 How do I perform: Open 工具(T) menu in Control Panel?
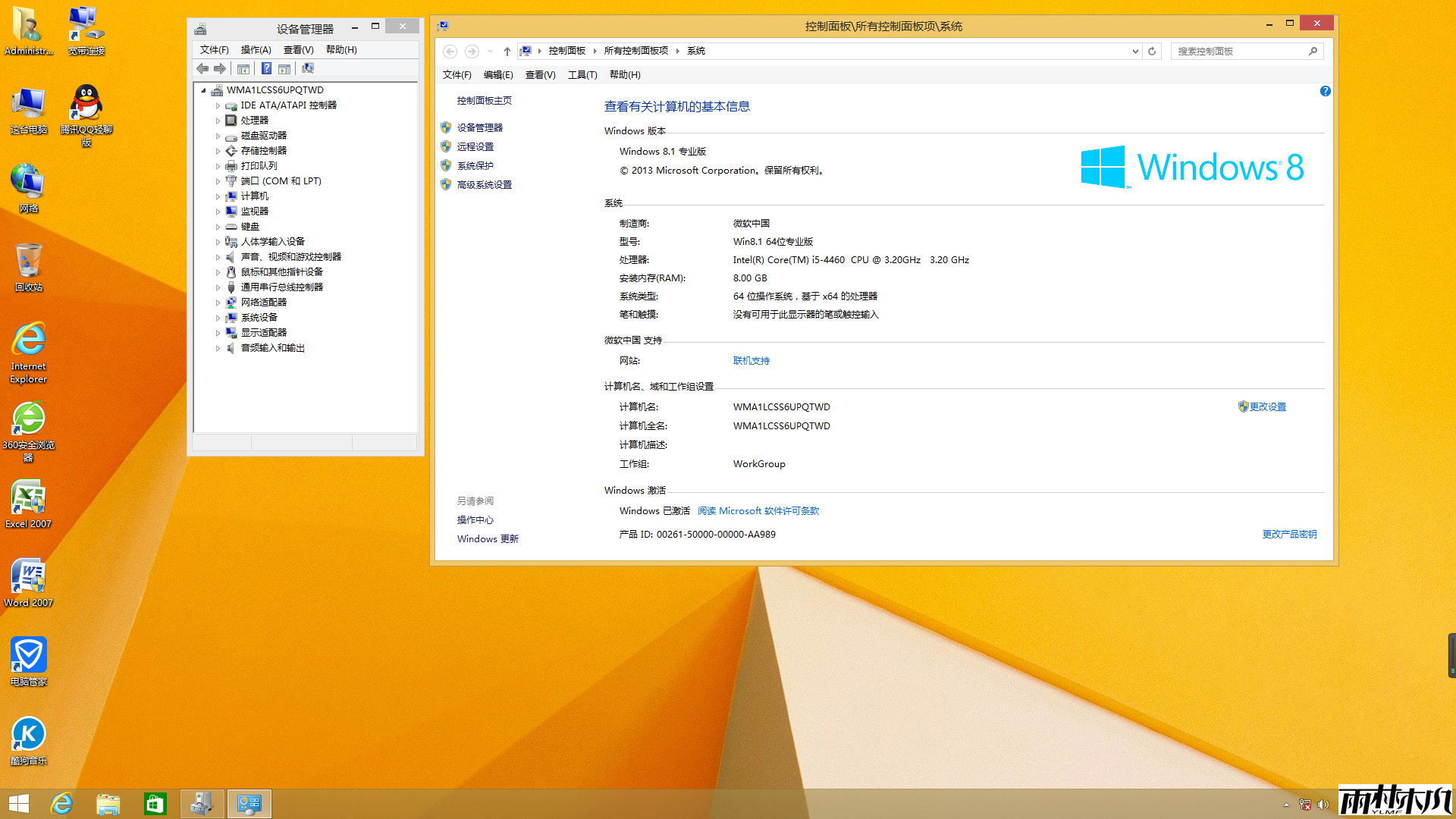[582, 74]
